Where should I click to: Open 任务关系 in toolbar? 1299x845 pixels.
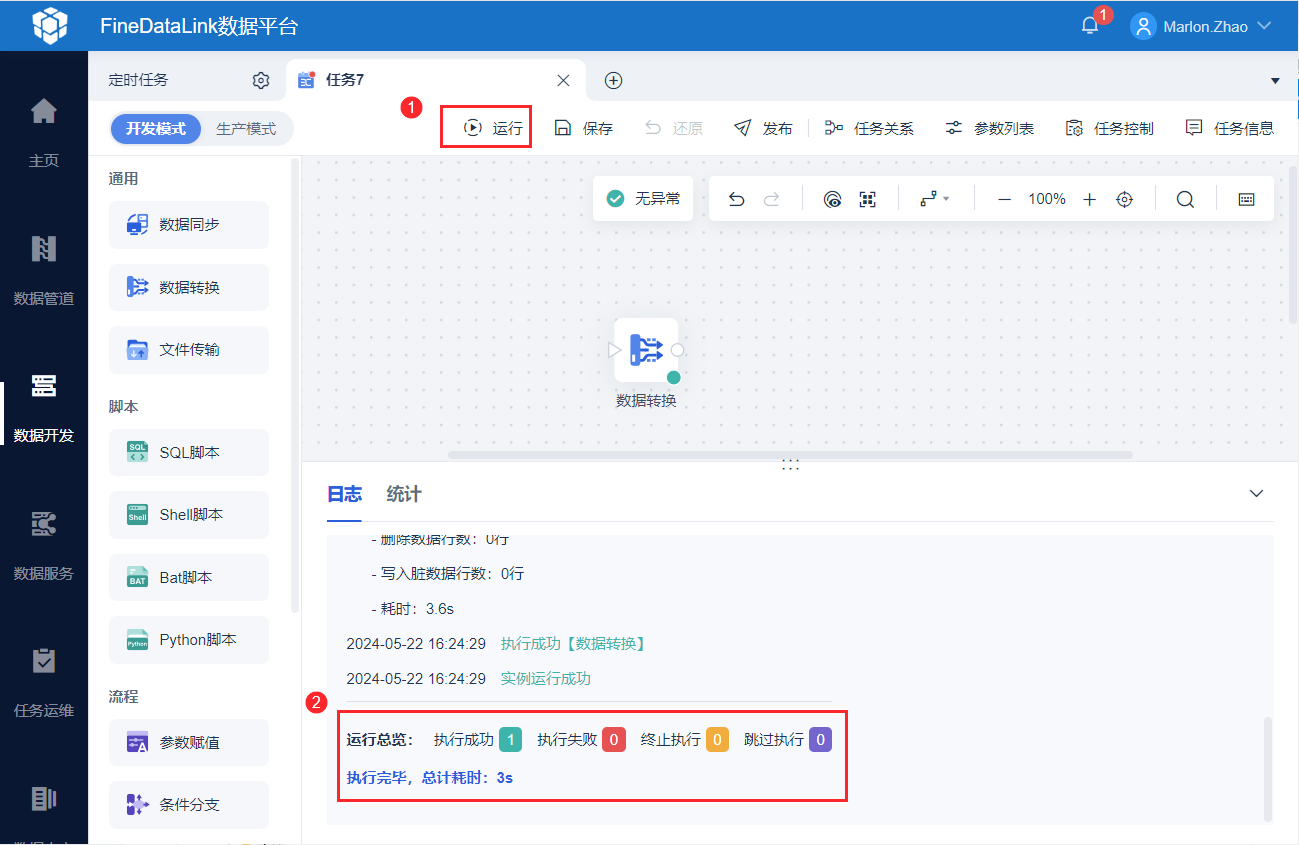tap(868, 128)
